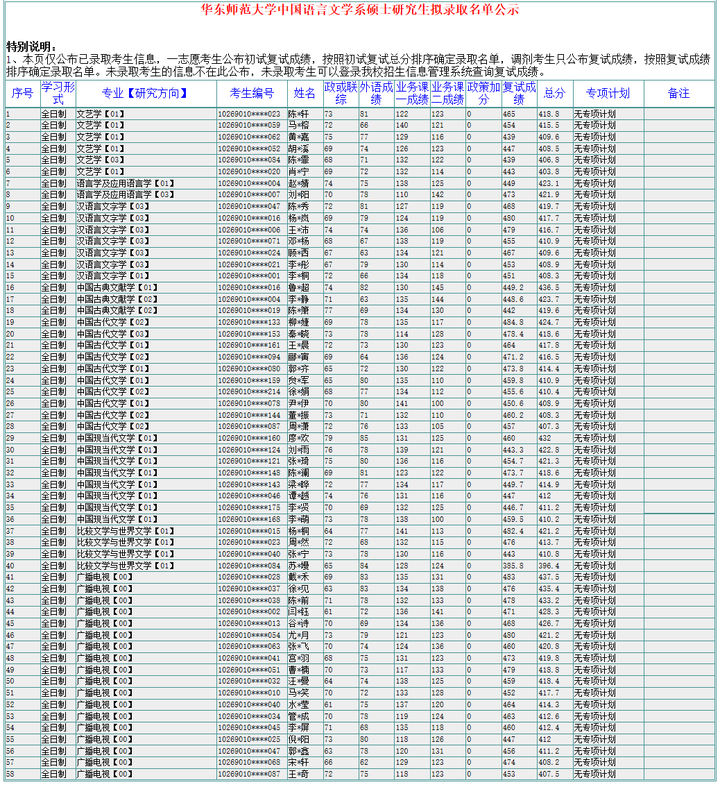Screen dimensions: 720x787
Task: Click the 外语成绩 column header
Action: click(376, 93)
